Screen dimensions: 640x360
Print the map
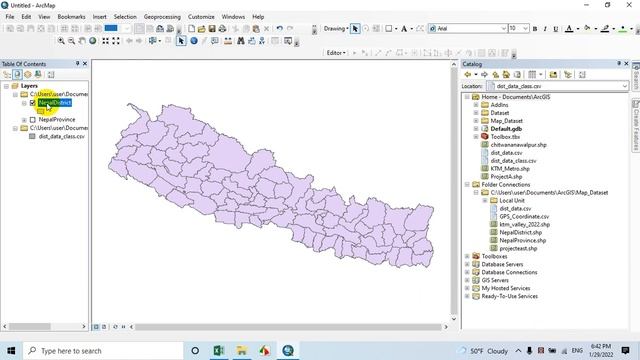click(222, 29)
